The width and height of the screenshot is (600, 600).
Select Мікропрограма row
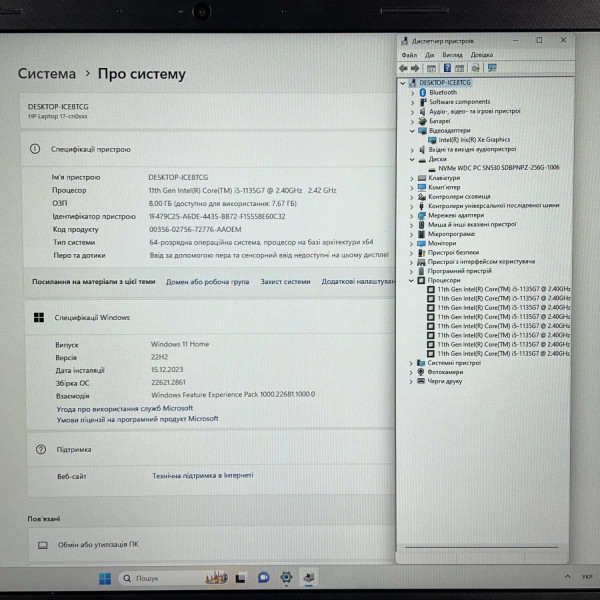click(x=452, y=234)
